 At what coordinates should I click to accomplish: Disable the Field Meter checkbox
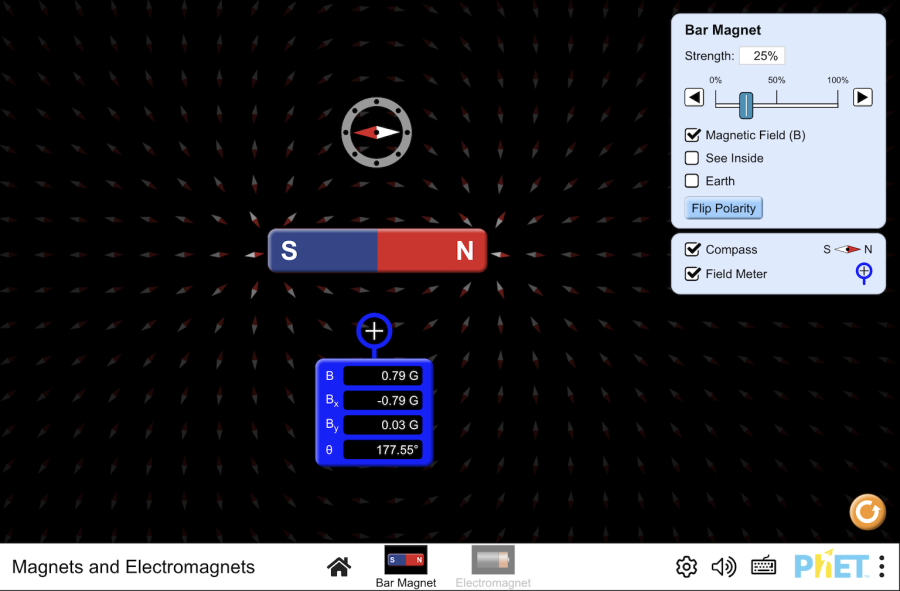(692, 274)
